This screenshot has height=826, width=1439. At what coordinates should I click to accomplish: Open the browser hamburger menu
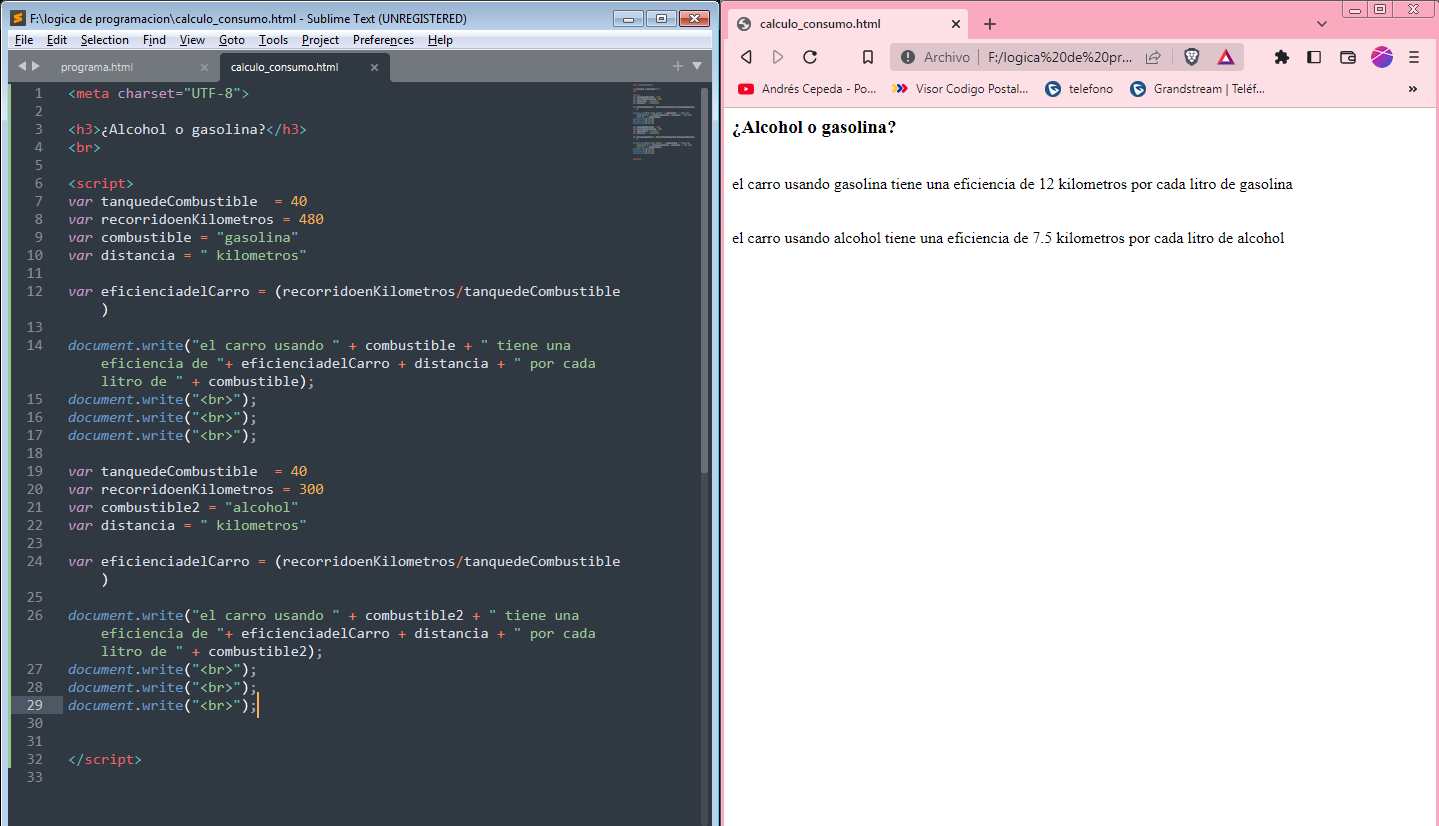[x=1414, y=57]
